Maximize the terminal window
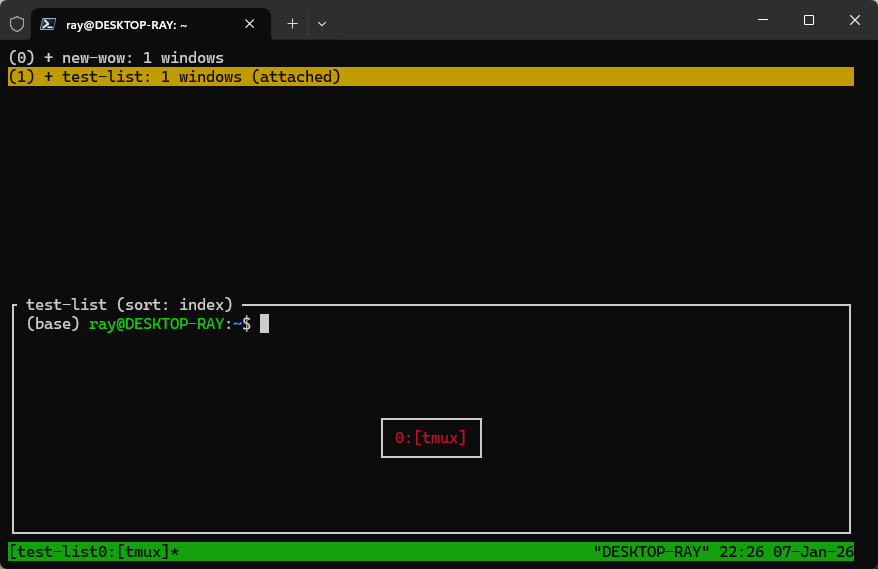Screen dimensions: 878x569 (808, 21)
